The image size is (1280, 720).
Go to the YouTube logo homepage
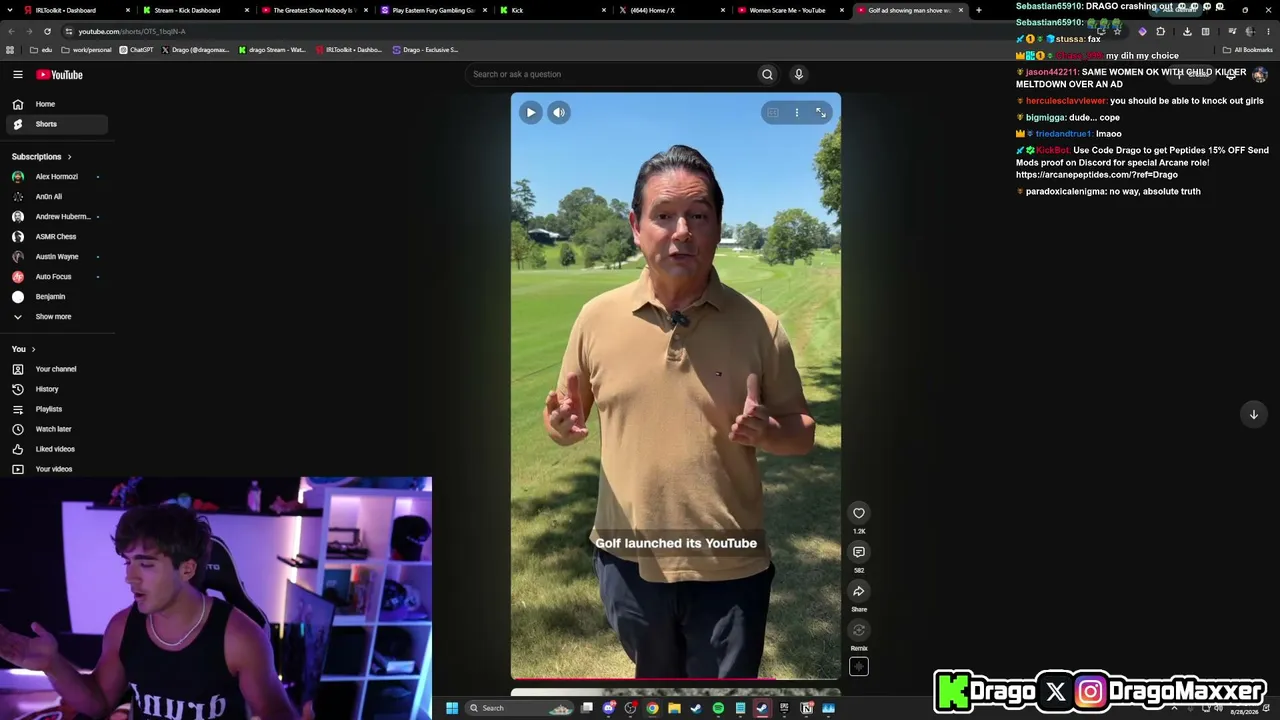[60, 74]
